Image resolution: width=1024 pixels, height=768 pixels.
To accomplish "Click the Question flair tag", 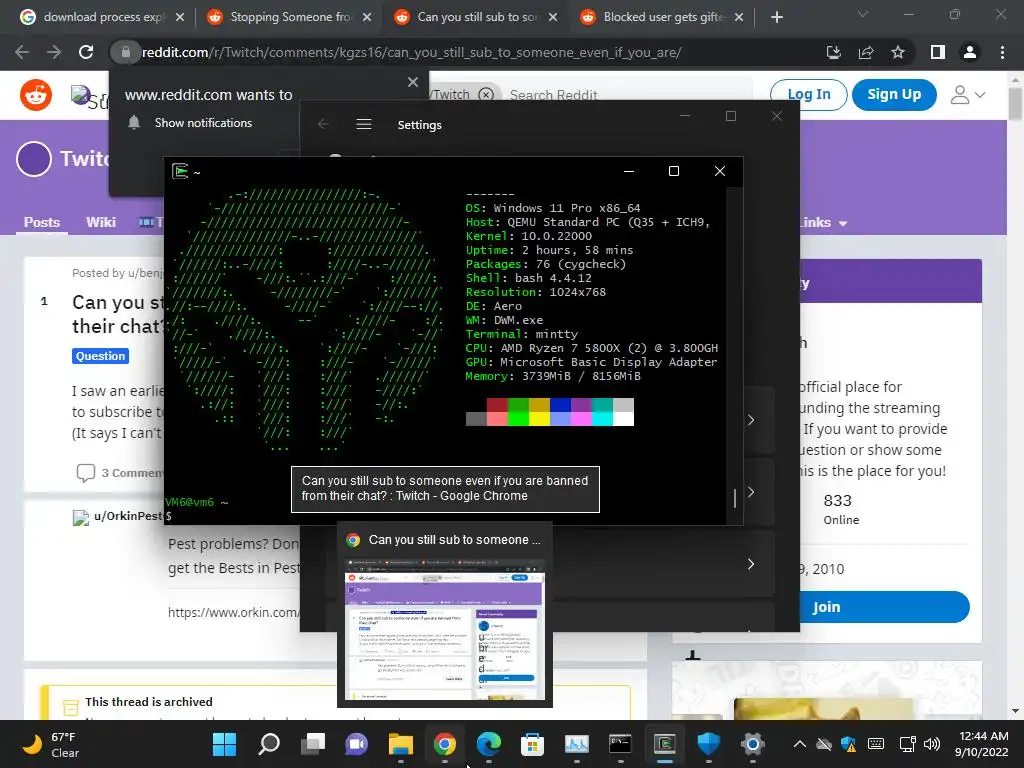I will pos(100,356).
